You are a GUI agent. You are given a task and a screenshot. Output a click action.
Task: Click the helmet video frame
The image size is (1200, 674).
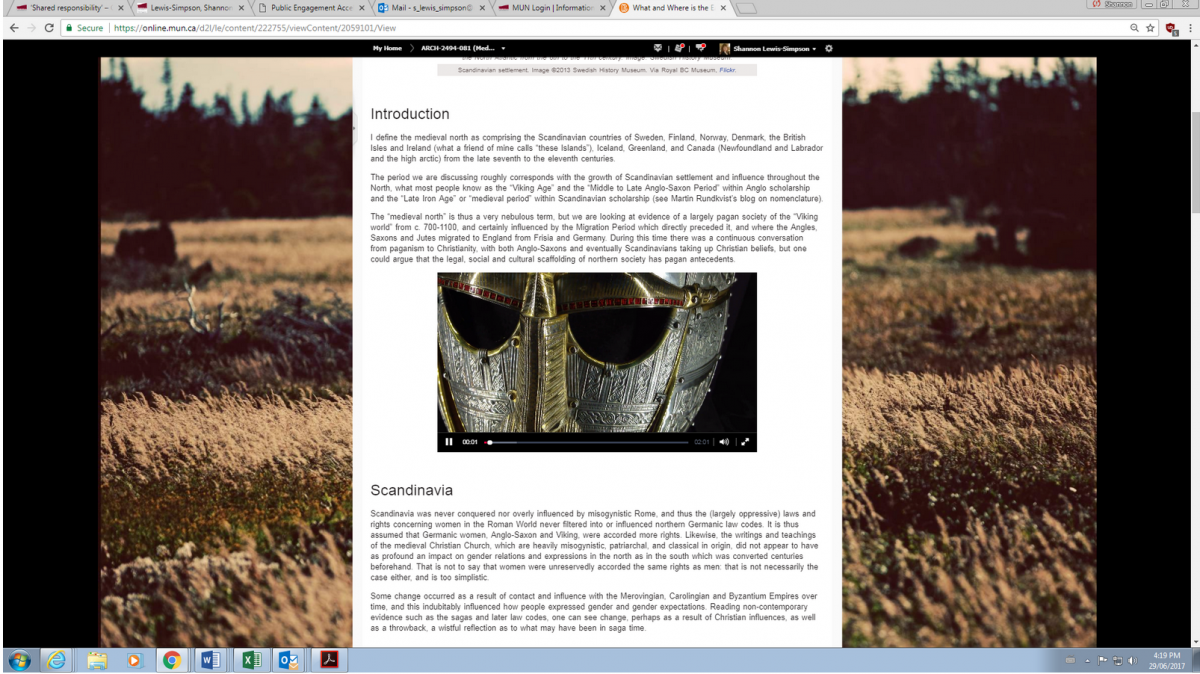coord(597,352)
